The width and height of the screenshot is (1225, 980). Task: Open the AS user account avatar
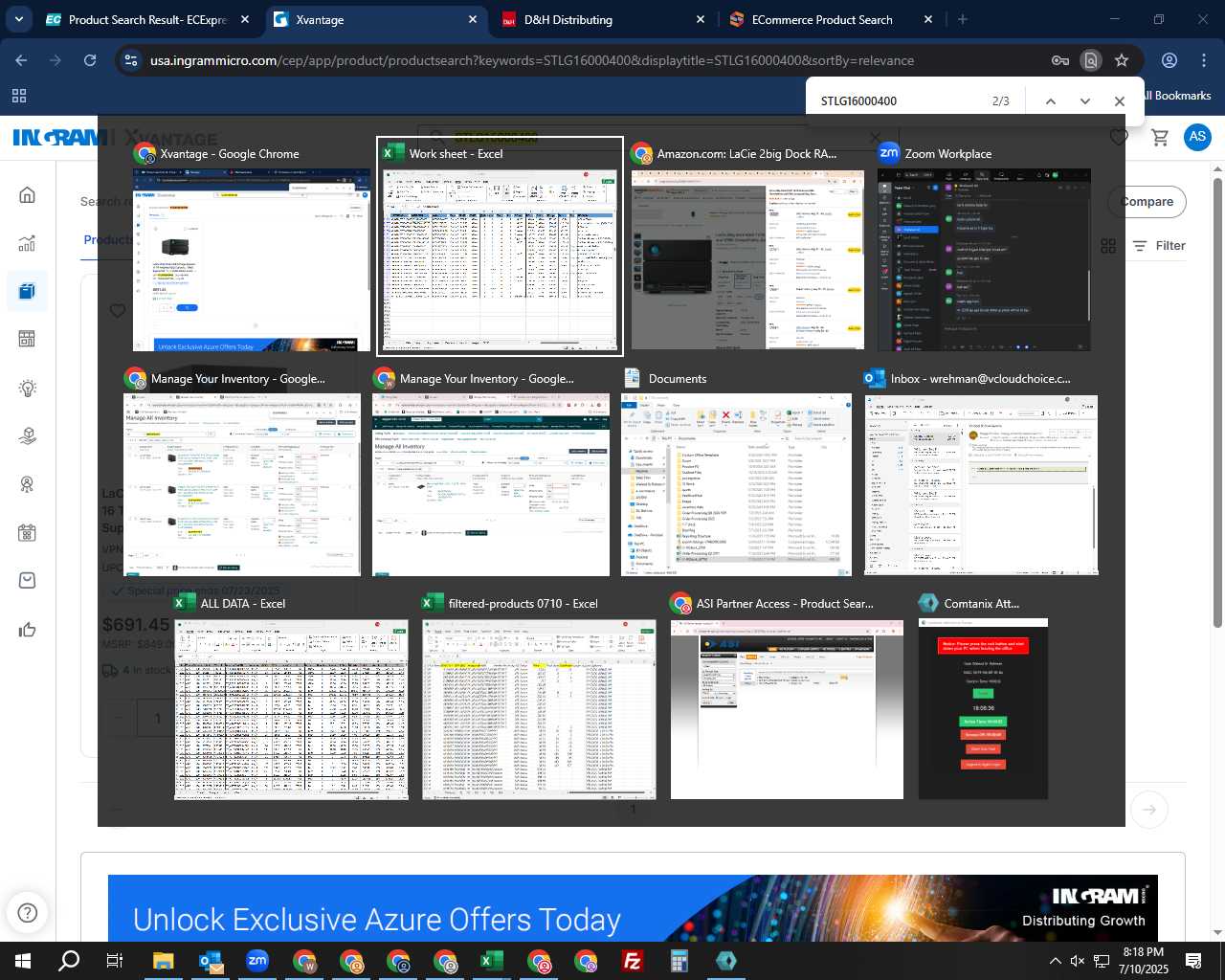pyautogui.click(x=1197, y=137)
